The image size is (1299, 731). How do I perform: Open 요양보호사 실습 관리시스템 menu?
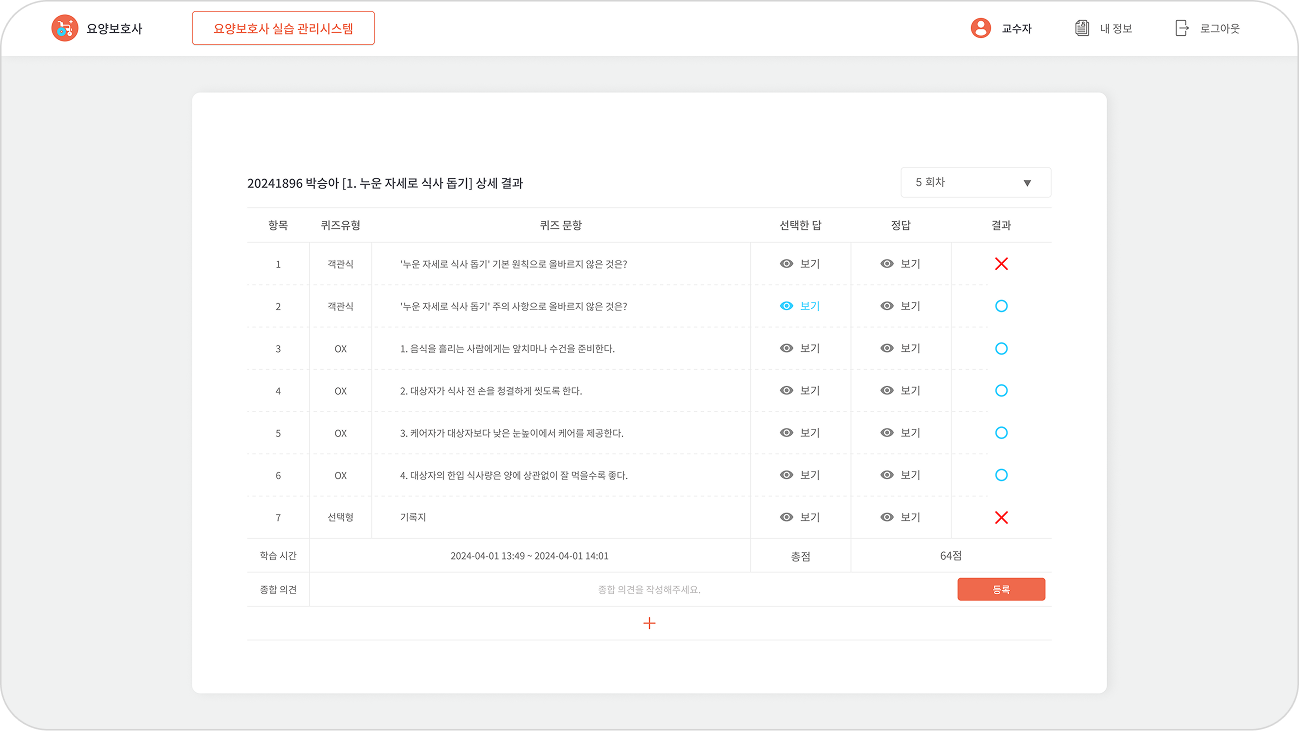283,28
